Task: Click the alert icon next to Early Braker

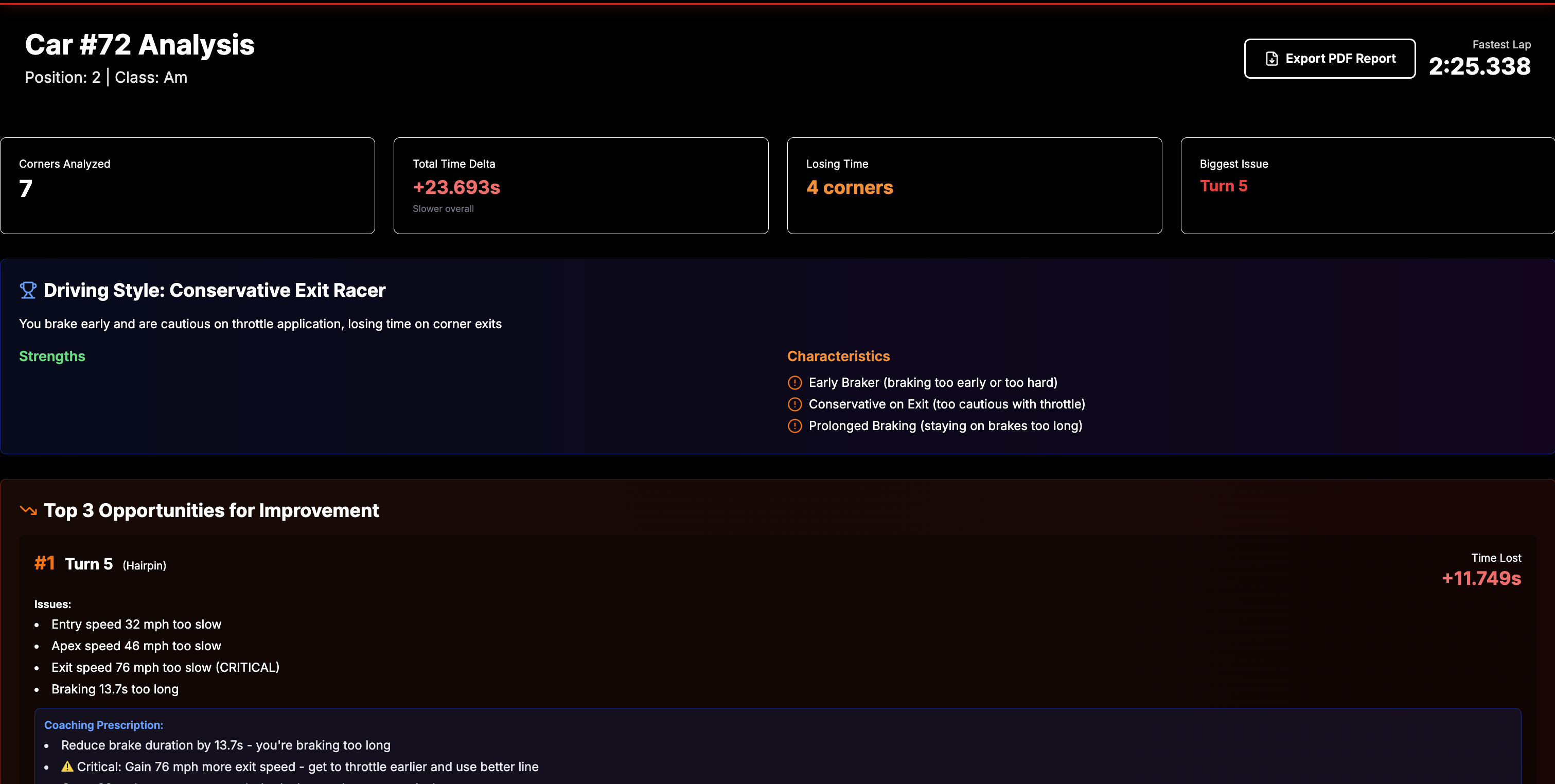Action: pyautogui.click(x=794, y=383)
